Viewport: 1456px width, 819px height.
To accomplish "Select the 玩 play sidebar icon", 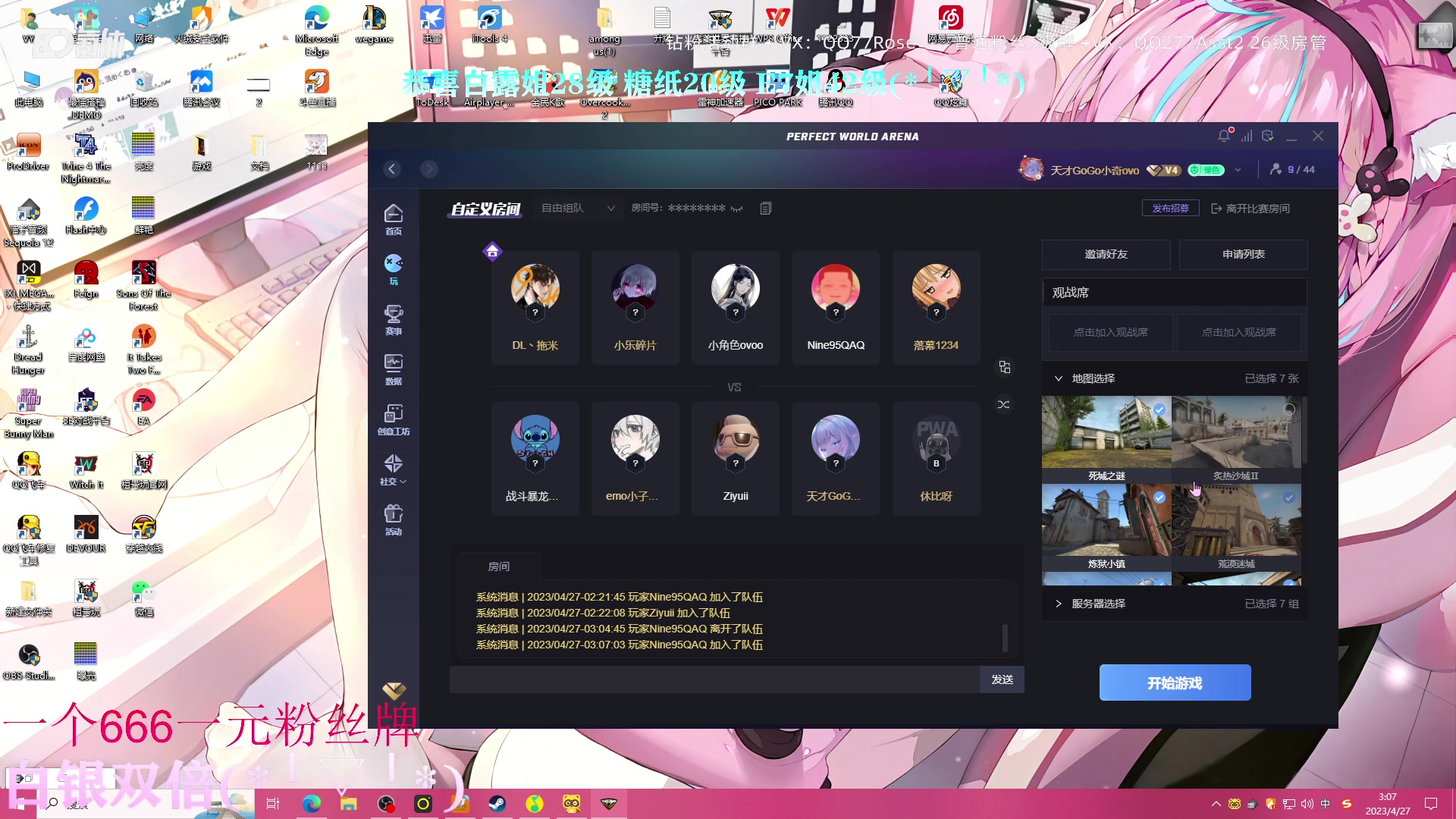I will (394, 270).
